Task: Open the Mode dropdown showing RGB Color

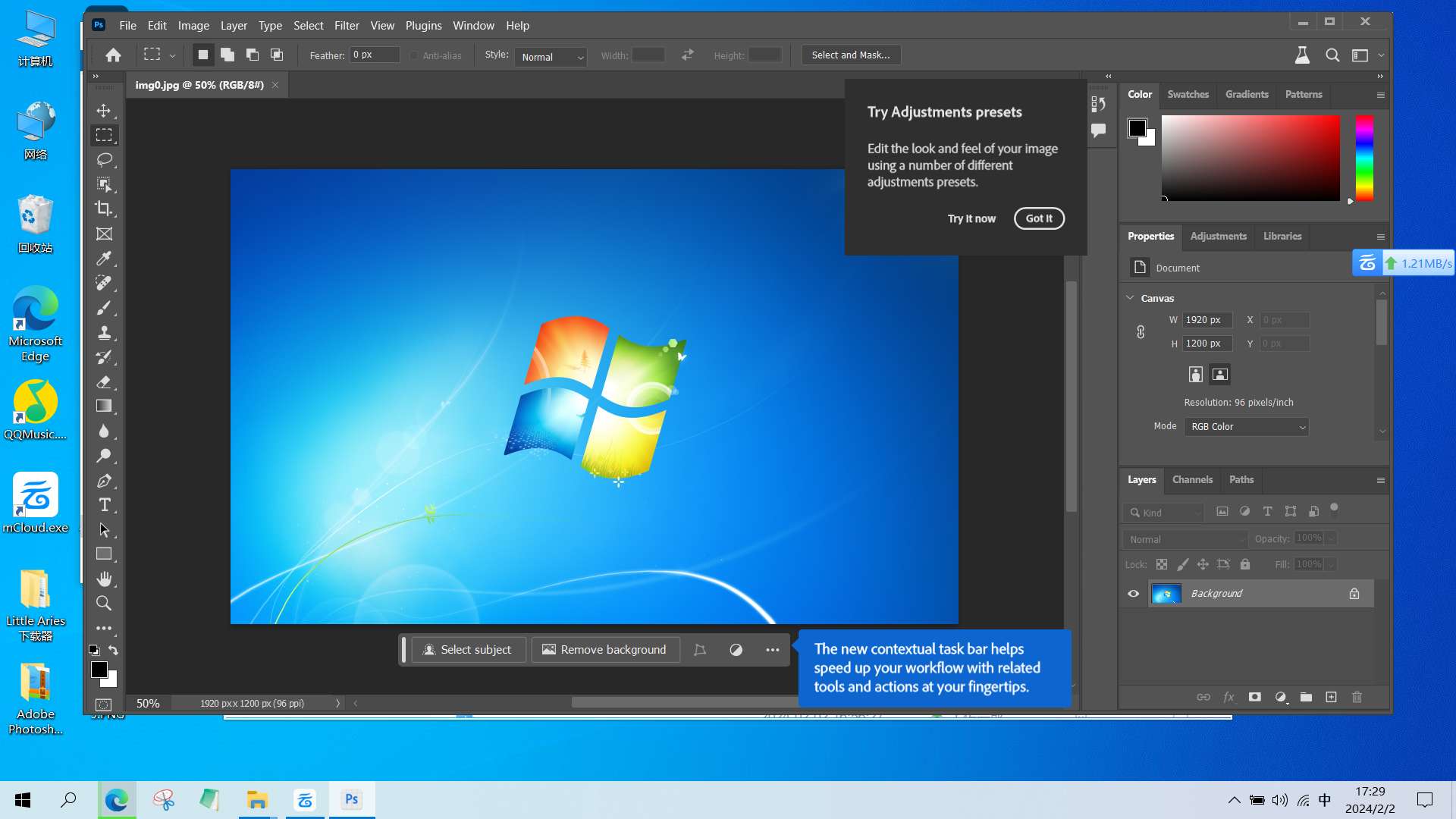Action: click(x=1246, y=427)
